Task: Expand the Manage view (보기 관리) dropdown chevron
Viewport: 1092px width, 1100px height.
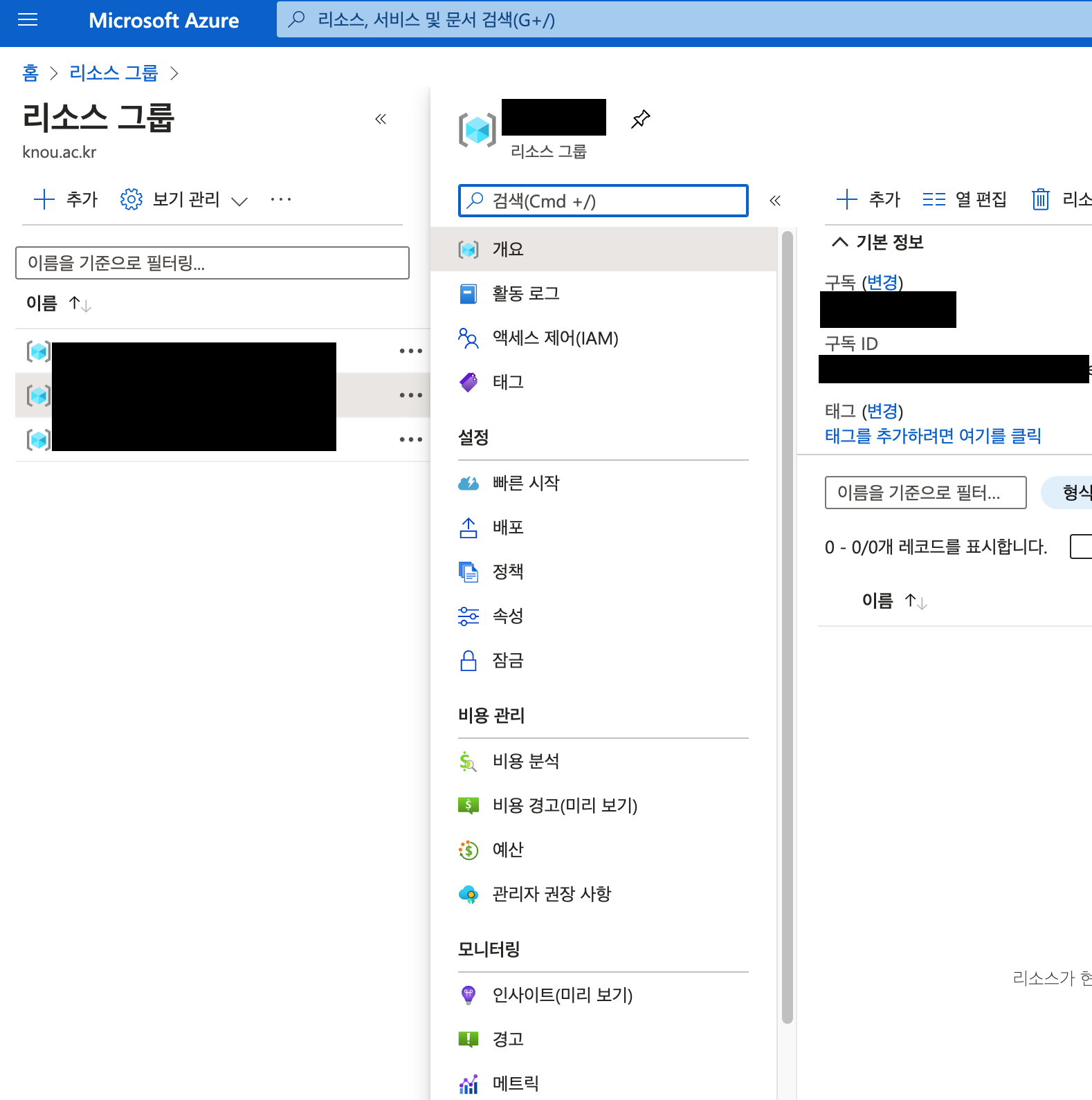Action: click(239, 201)
